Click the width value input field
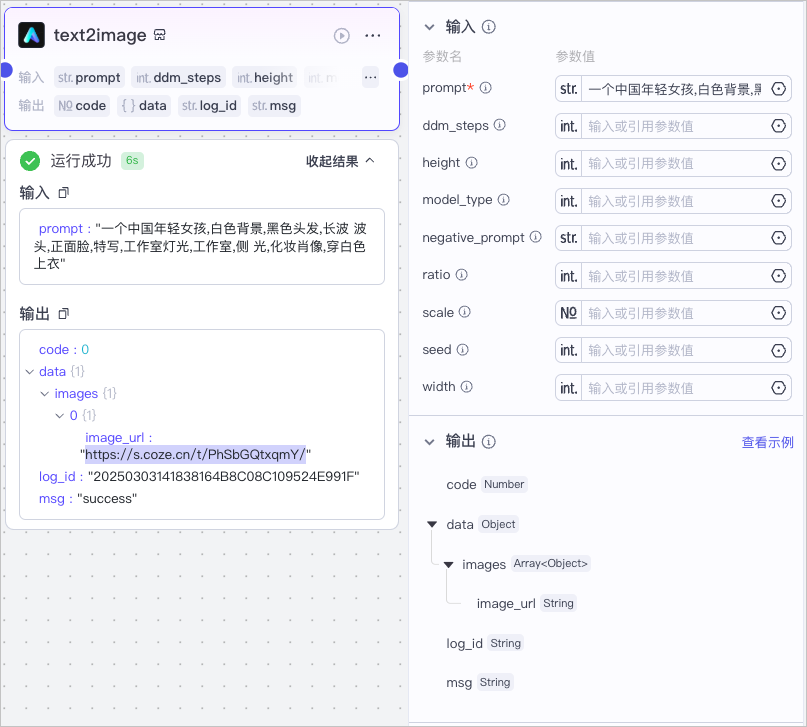 point(675,387)
